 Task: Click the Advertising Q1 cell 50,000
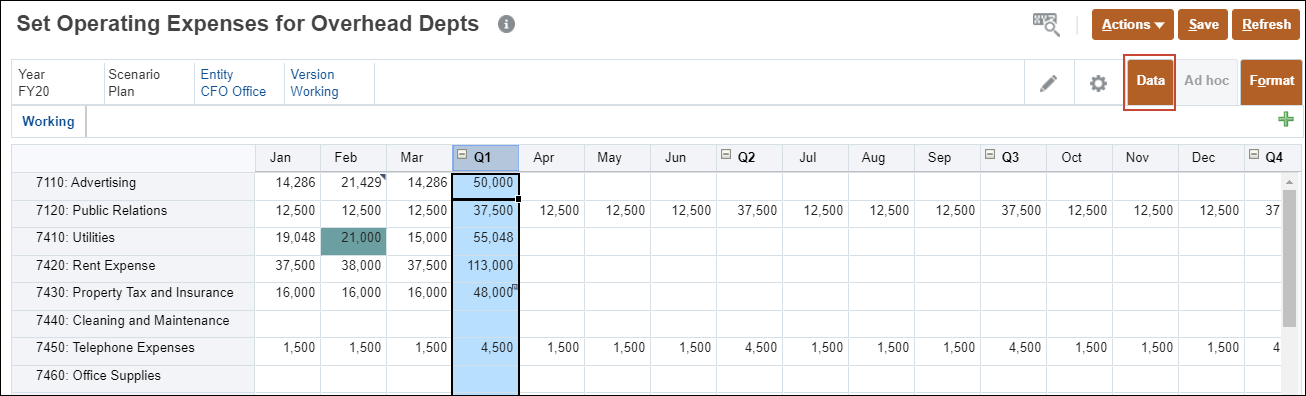coord(486,185)
